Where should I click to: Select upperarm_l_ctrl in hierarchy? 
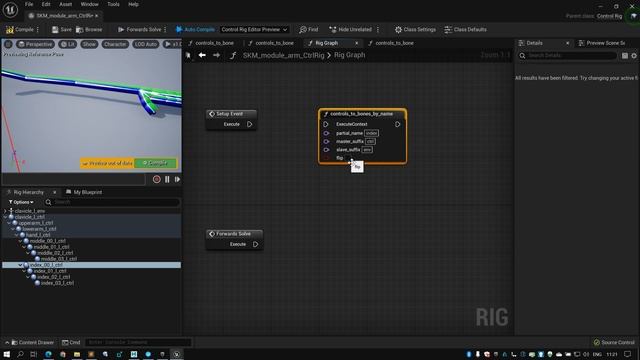click(36, 223)
